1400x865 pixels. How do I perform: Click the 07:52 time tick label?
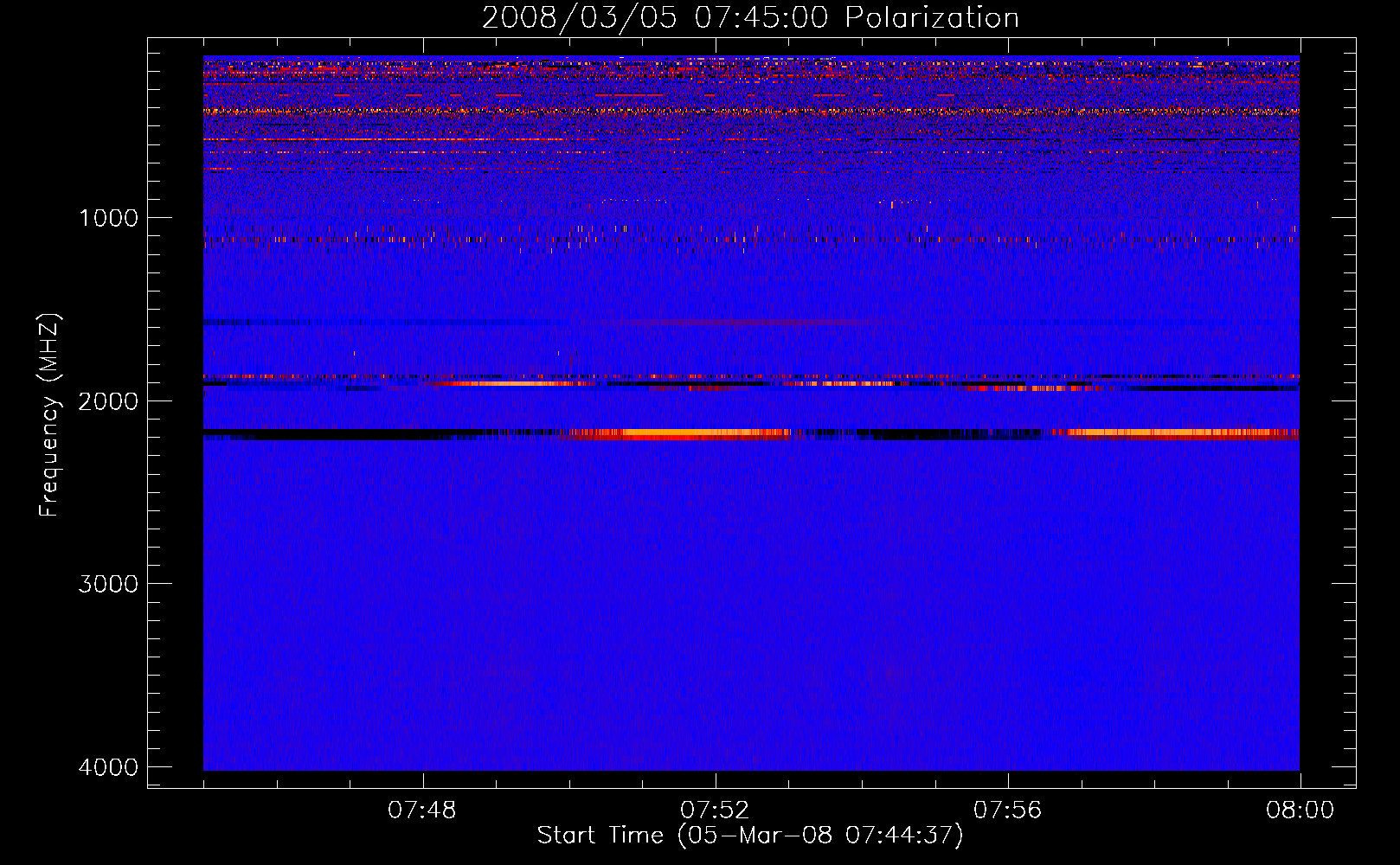click(x=715, y=811)
